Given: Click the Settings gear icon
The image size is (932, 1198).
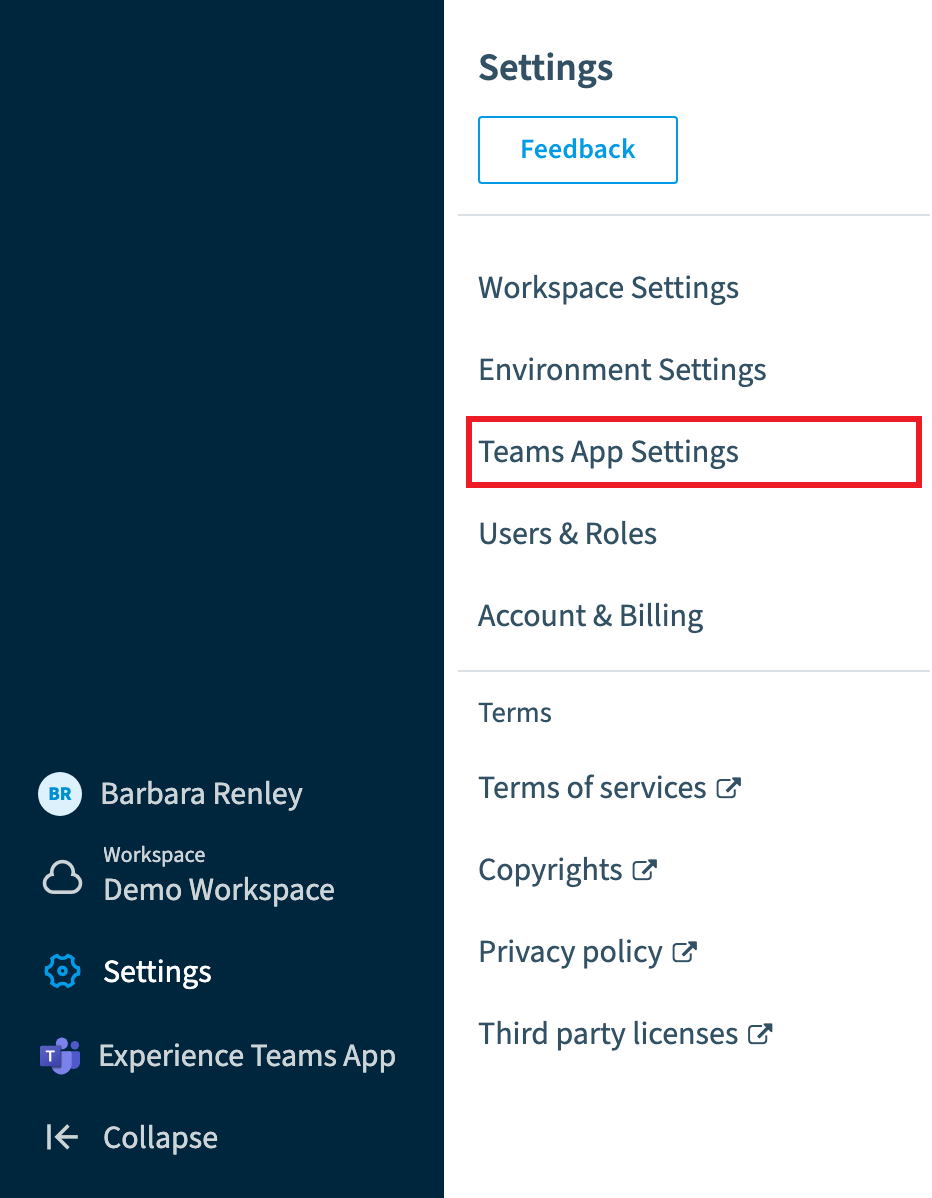Looking at the screenshot, I should (63, 971).
